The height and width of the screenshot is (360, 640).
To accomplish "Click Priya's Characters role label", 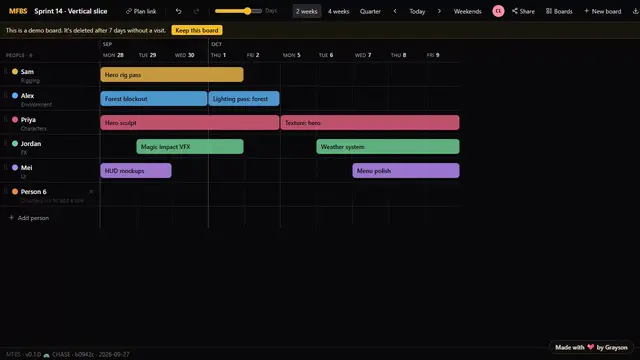I will click(33, 129).
